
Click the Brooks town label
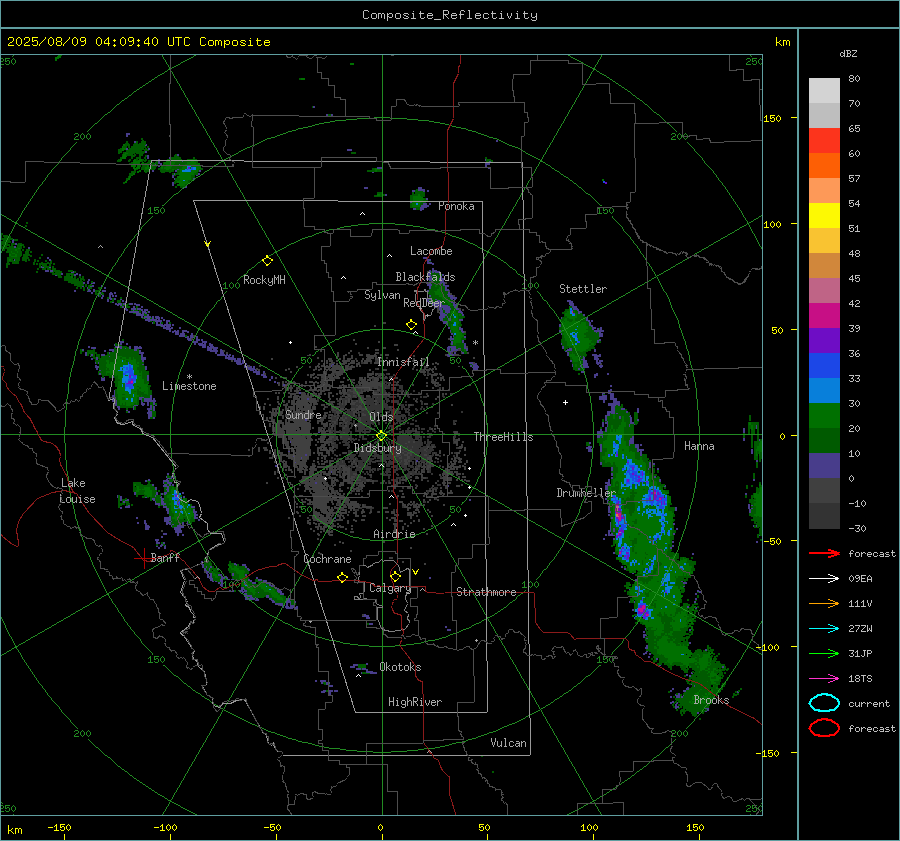click(711, 700)
